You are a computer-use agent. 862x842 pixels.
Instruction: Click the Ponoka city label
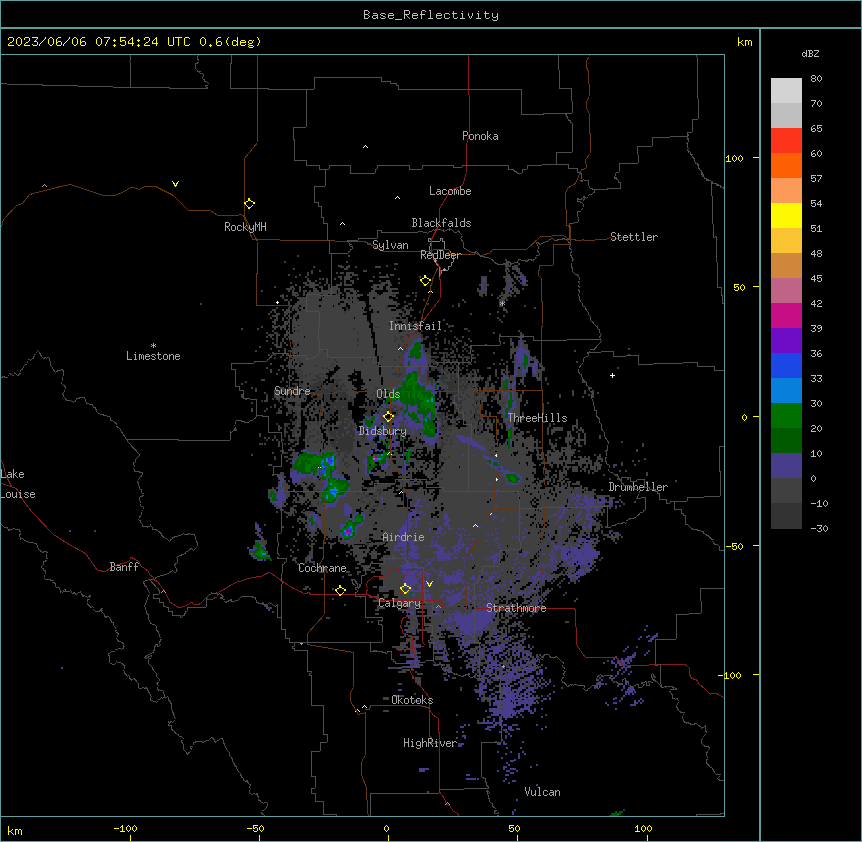[480, 136]
